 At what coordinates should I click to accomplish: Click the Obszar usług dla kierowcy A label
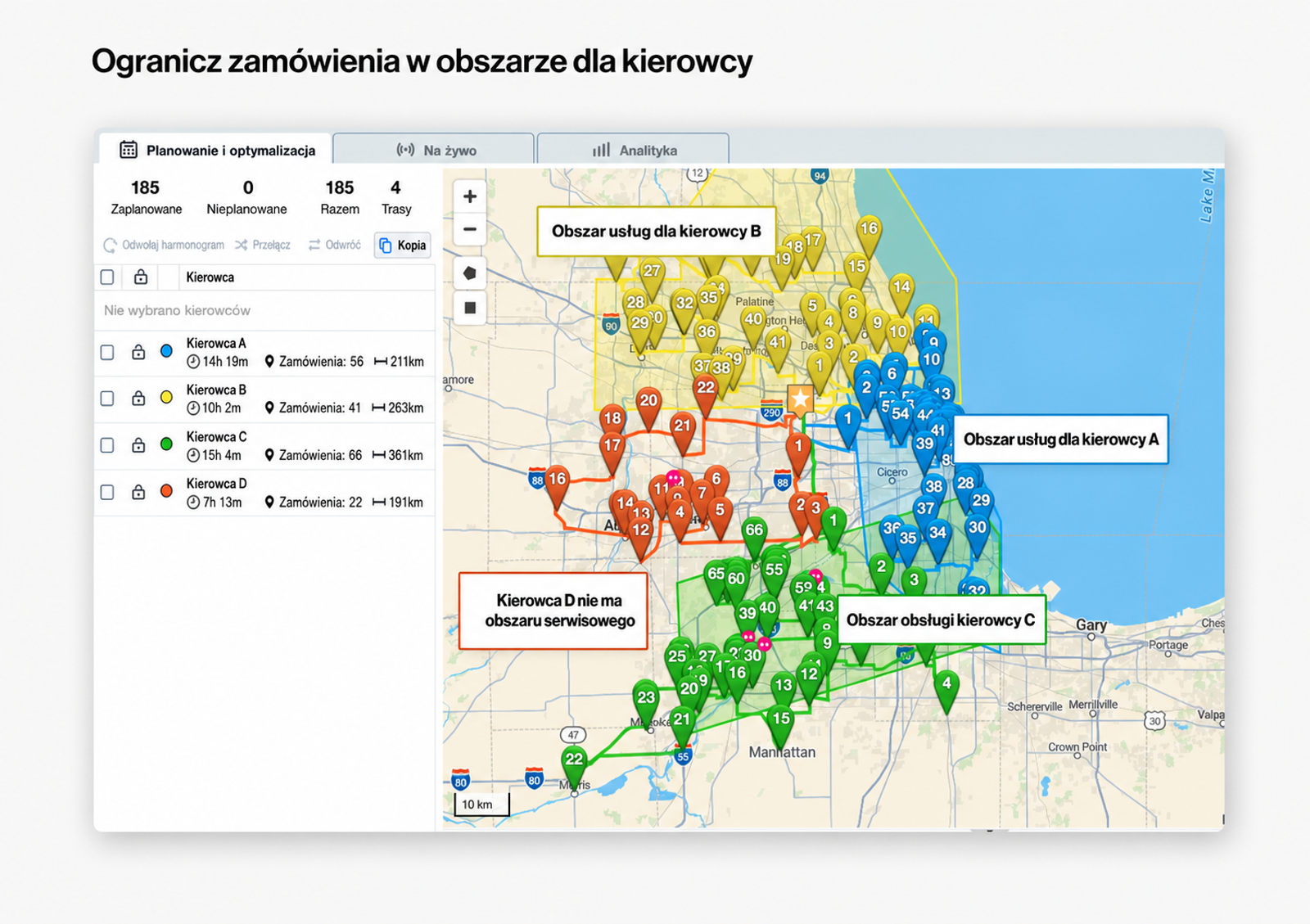[x=1060, y=439]
